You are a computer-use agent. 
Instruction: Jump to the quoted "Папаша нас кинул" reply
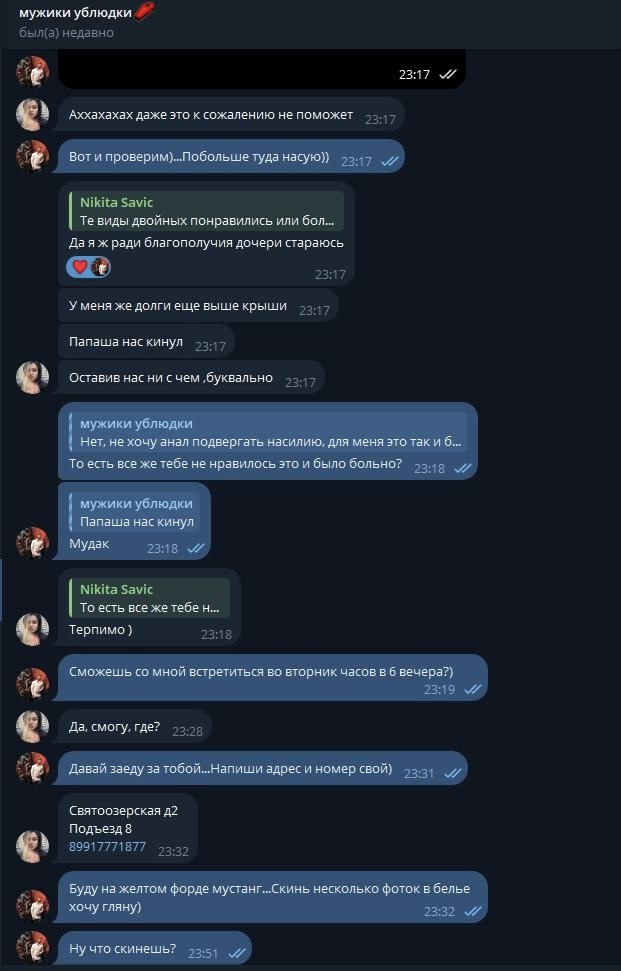point(135,513)
